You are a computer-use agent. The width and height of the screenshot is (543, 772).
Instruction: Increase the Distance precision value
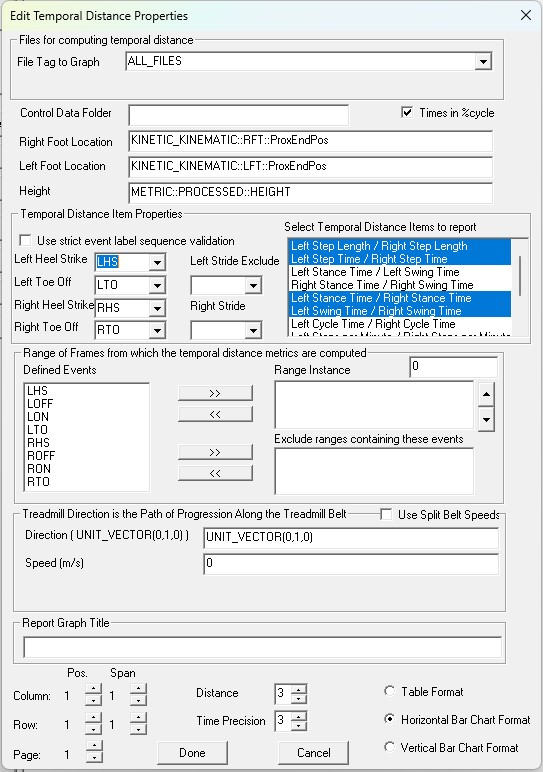pyautogui.click(x=299, y=689)
